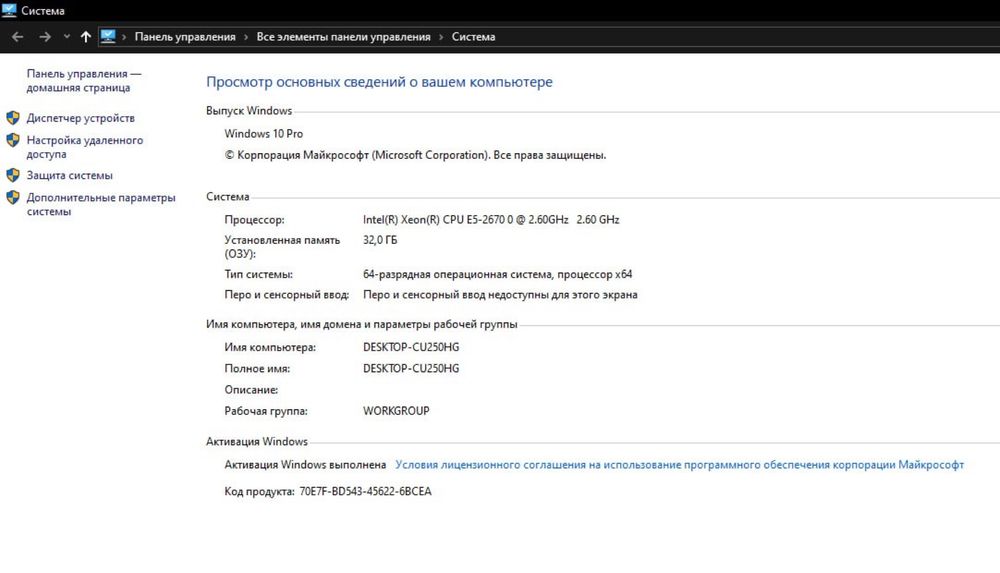
Task: Click the Back navigation arrow
Action: (17, 37)
